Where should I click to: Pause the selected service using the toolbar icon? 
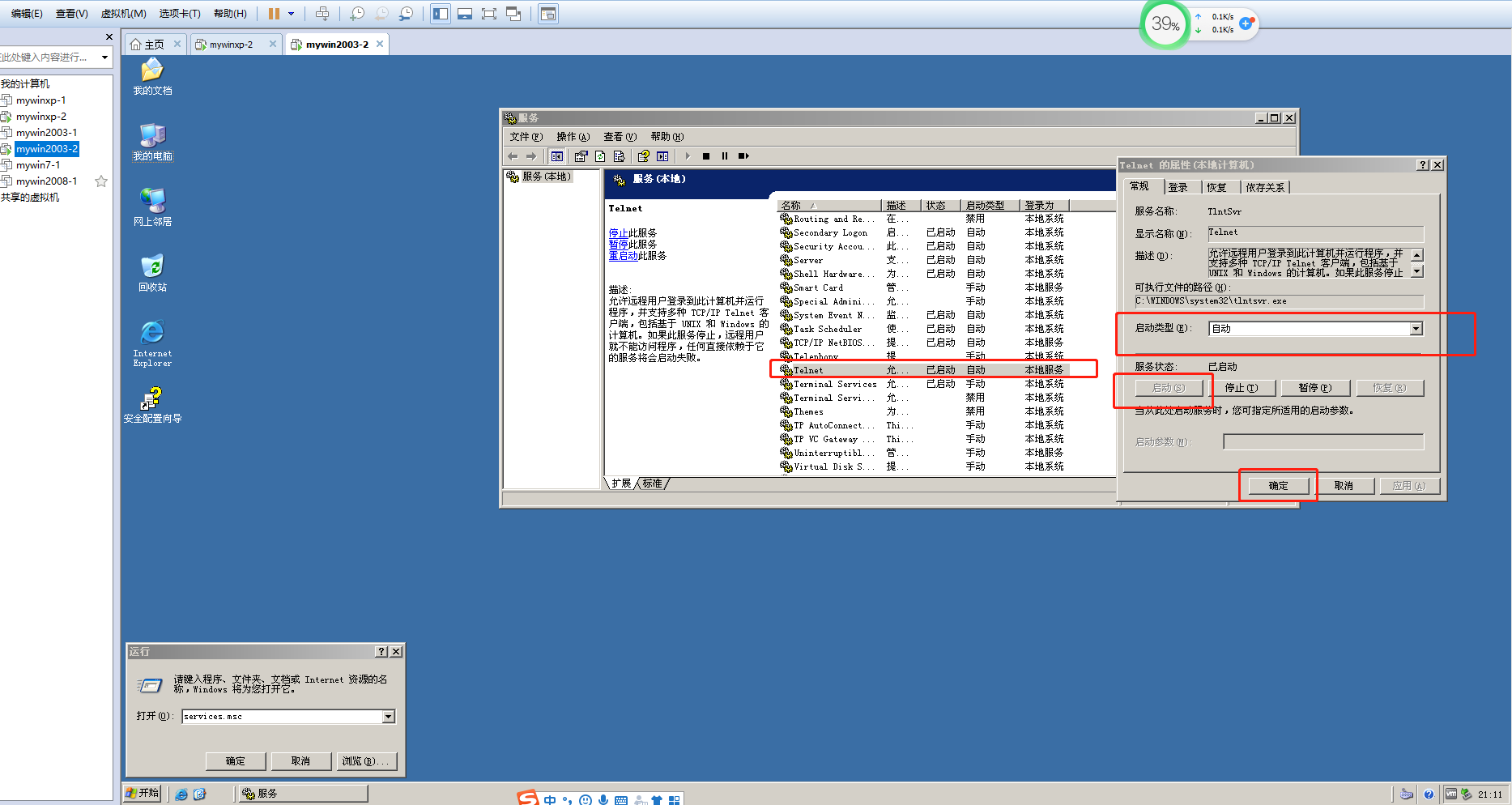point(724,155)
